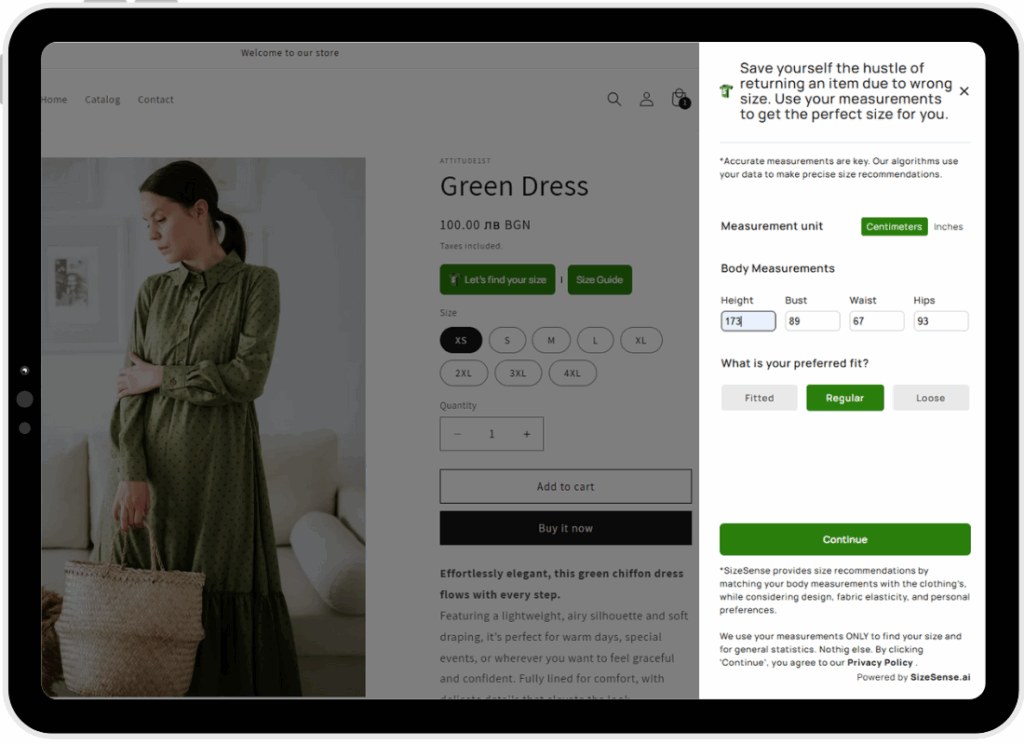Click the Size Guide button

click(600, 280)
